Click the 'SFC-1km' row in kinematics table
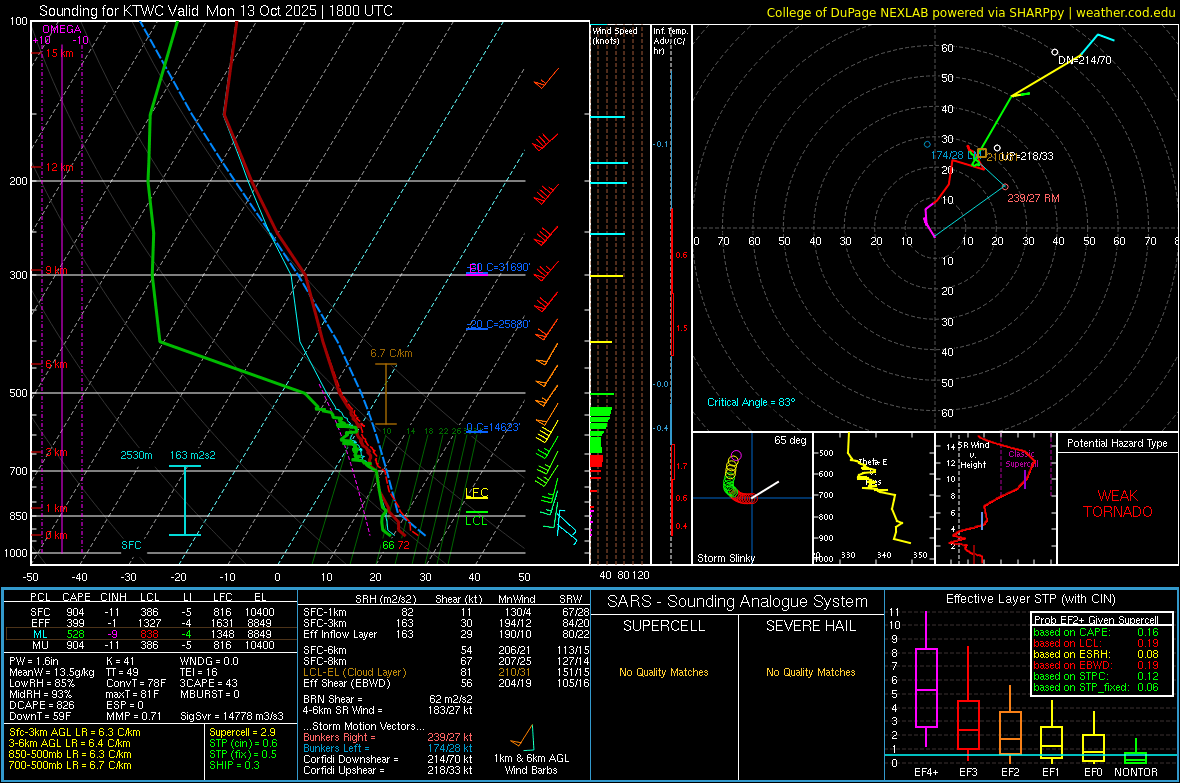 (x=446, y=612)
